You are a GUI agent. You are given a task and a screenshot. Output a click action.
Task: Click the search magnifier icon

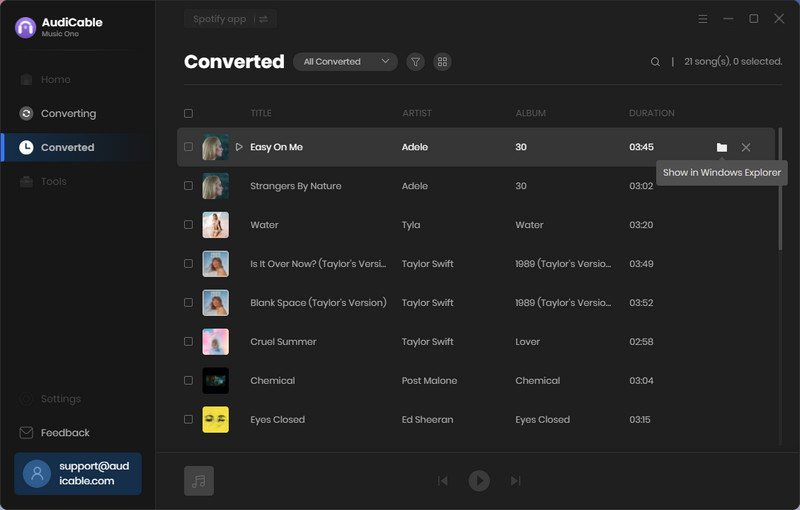click(x=655, y=62)
